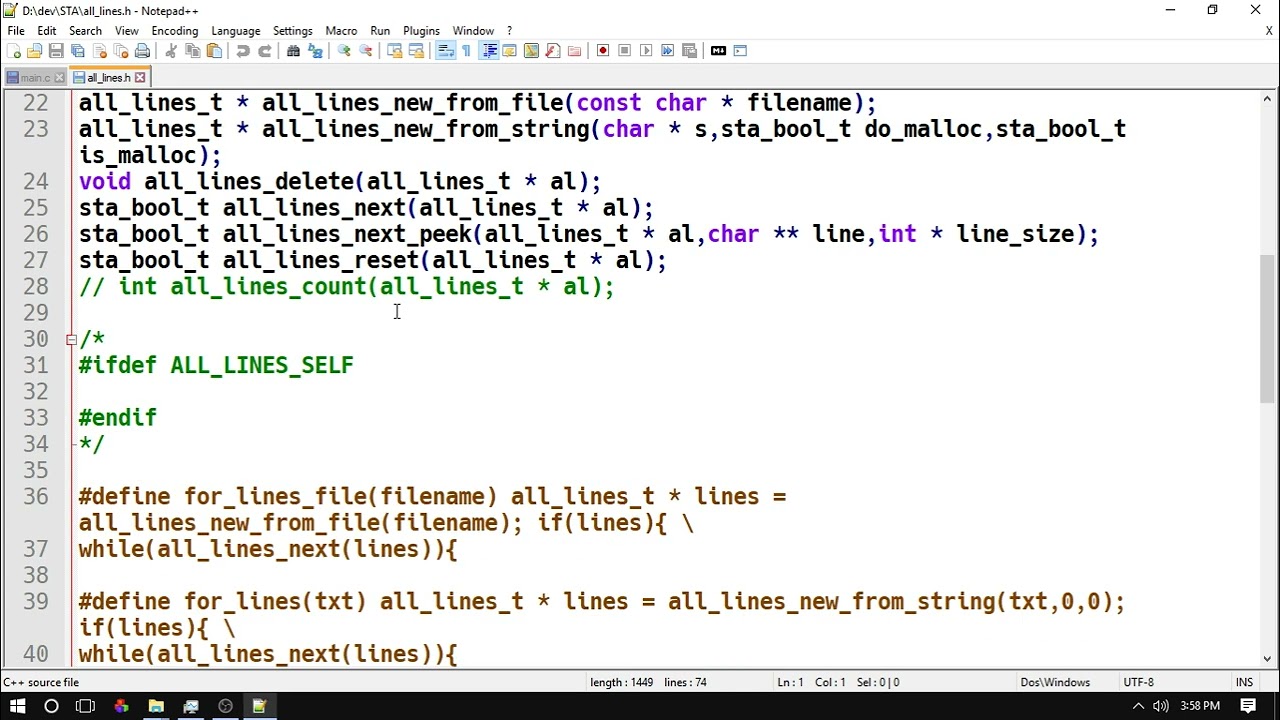Open the Replace toolbar icon
The height and width of the screenshot is (720, 1280).
click(315, 51)
